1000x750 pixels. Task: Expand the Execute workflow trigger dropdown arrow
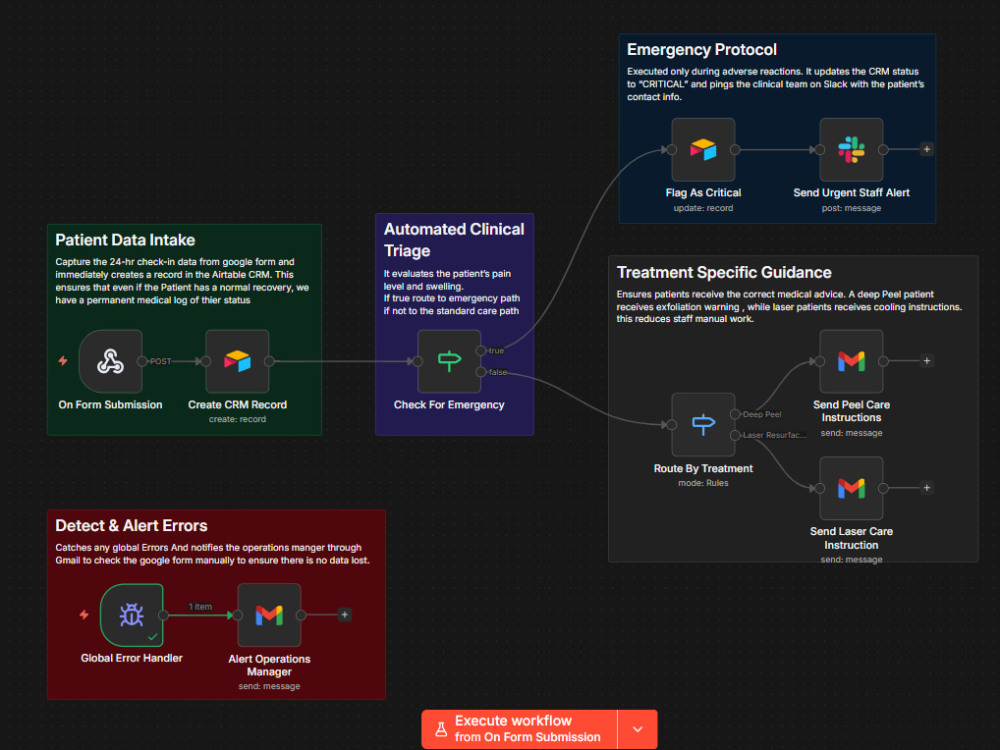tap(638, 729)
